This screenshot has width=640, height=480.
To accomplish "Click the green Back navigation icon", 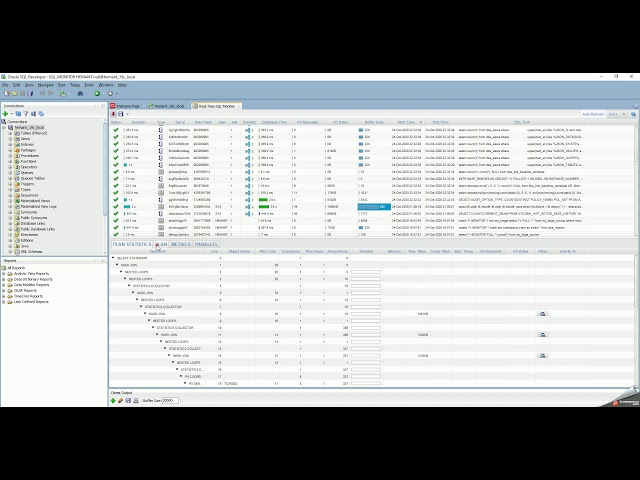I will [x=97, y=93].
